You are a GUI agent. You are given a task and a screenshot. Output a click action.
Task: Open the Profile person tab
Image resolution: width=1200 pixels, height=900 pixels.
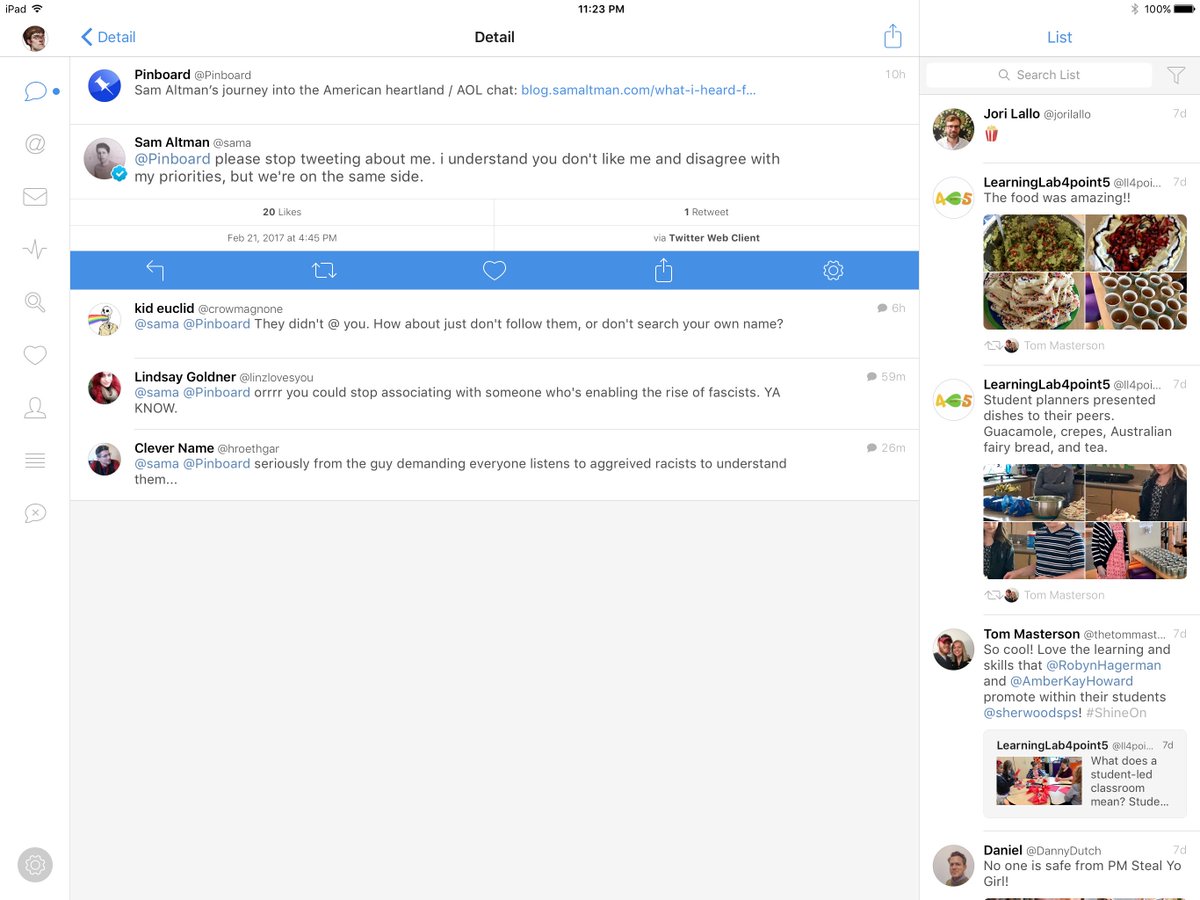click(35, 408)
